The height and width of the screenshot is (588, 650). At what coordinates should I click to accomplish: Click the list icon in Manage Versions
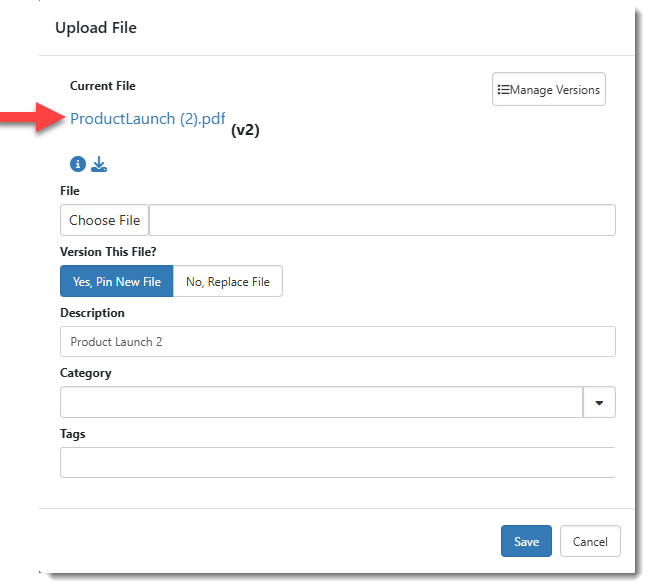click(x=503, y=90)
